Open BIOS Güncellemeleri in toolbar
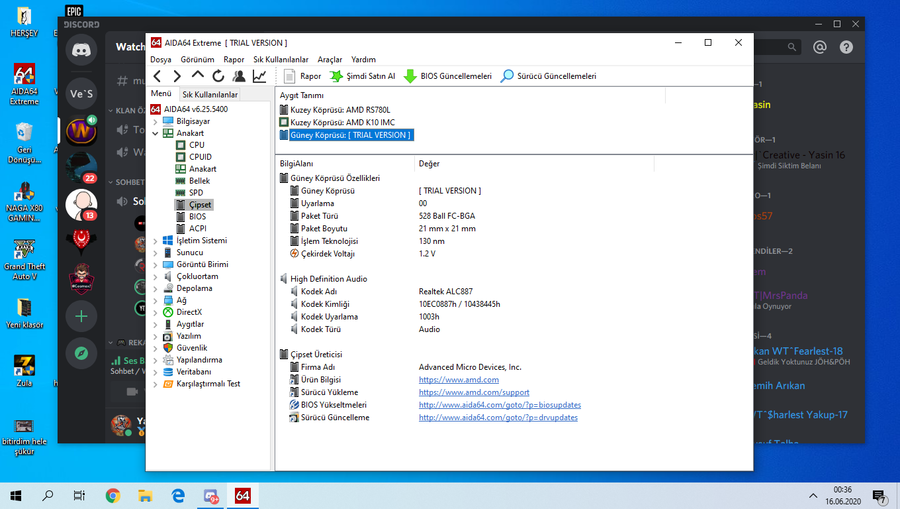The image size is (900, 509). point(448,76)
